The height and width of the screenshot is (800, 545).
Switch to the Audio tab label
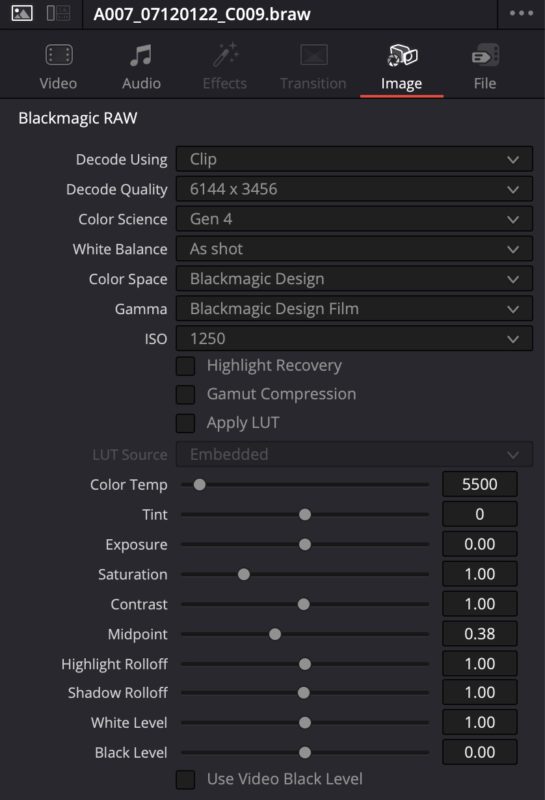tap(141, 83)
